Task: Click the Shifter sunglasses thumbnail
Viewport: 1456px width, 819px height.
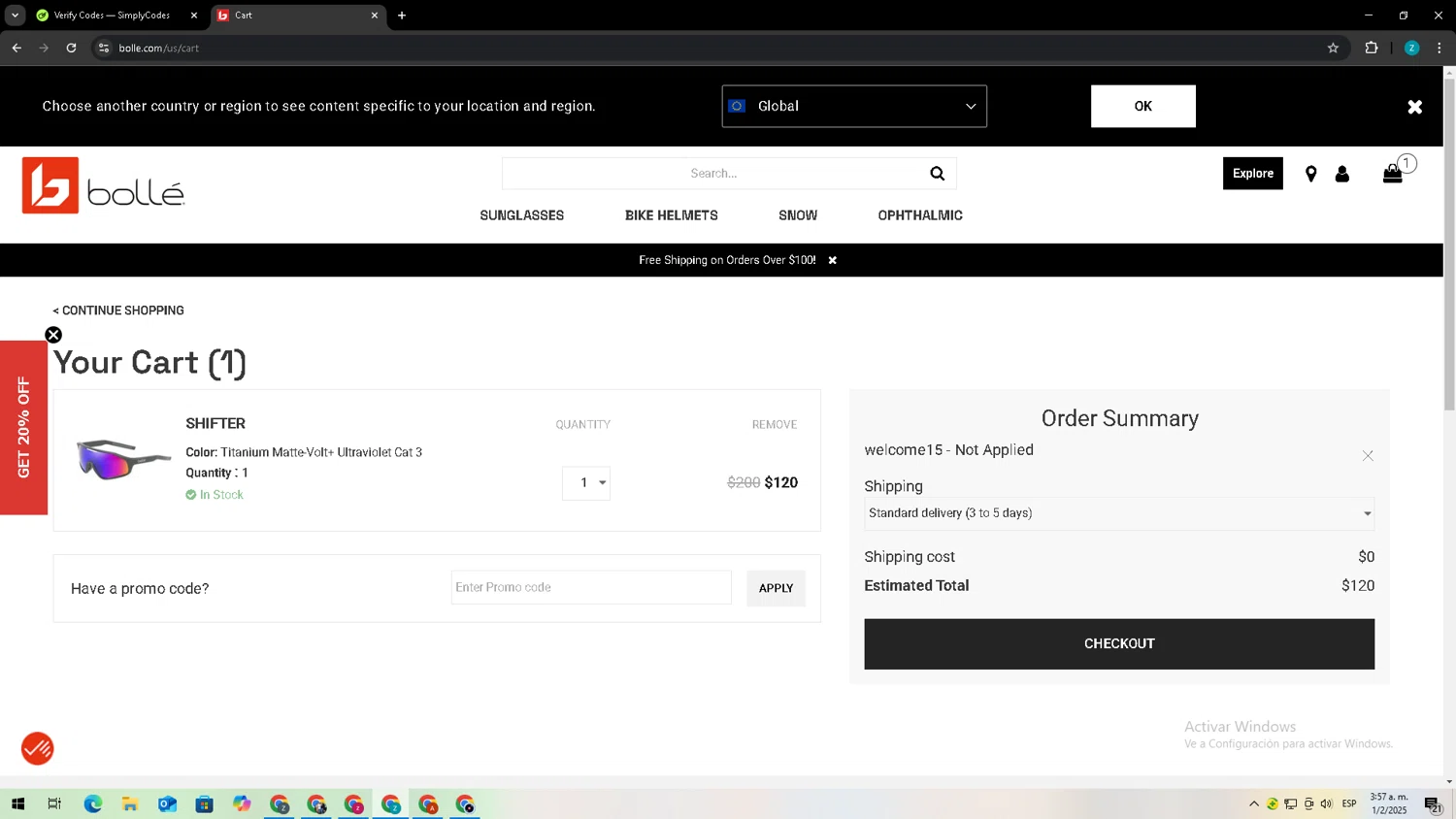Action: point(123,459)
